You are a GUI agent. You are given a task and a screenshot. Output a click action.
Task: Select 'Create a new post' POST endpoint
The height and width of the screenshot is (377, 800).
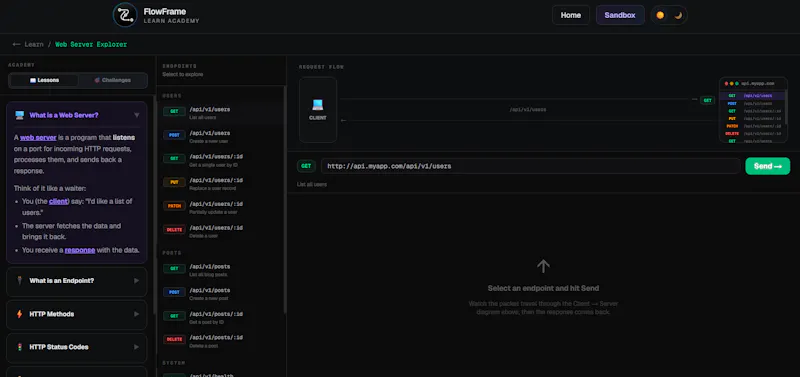click(221, 293)
